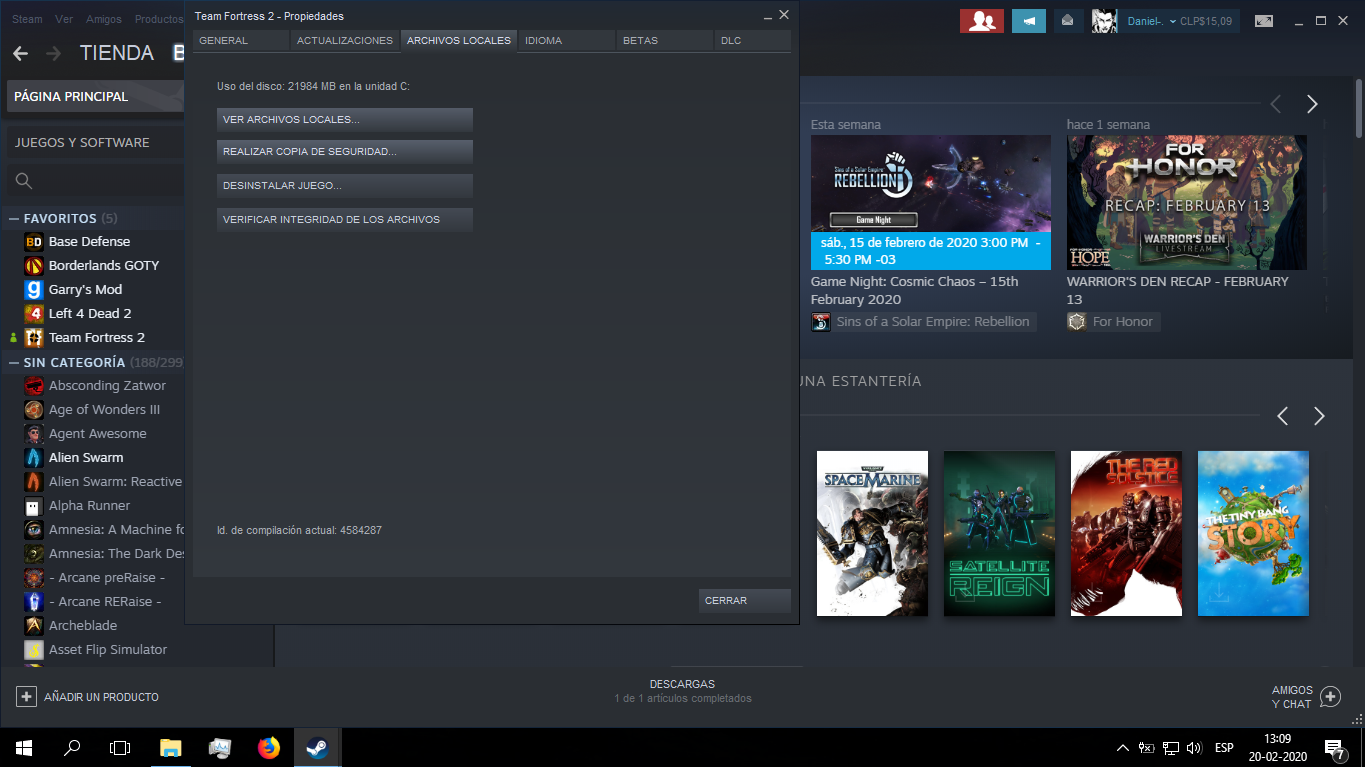Viewport: 1365px width, 767px height.
Task: Go to next news items with right arrow
Action: click(1312, 104)
